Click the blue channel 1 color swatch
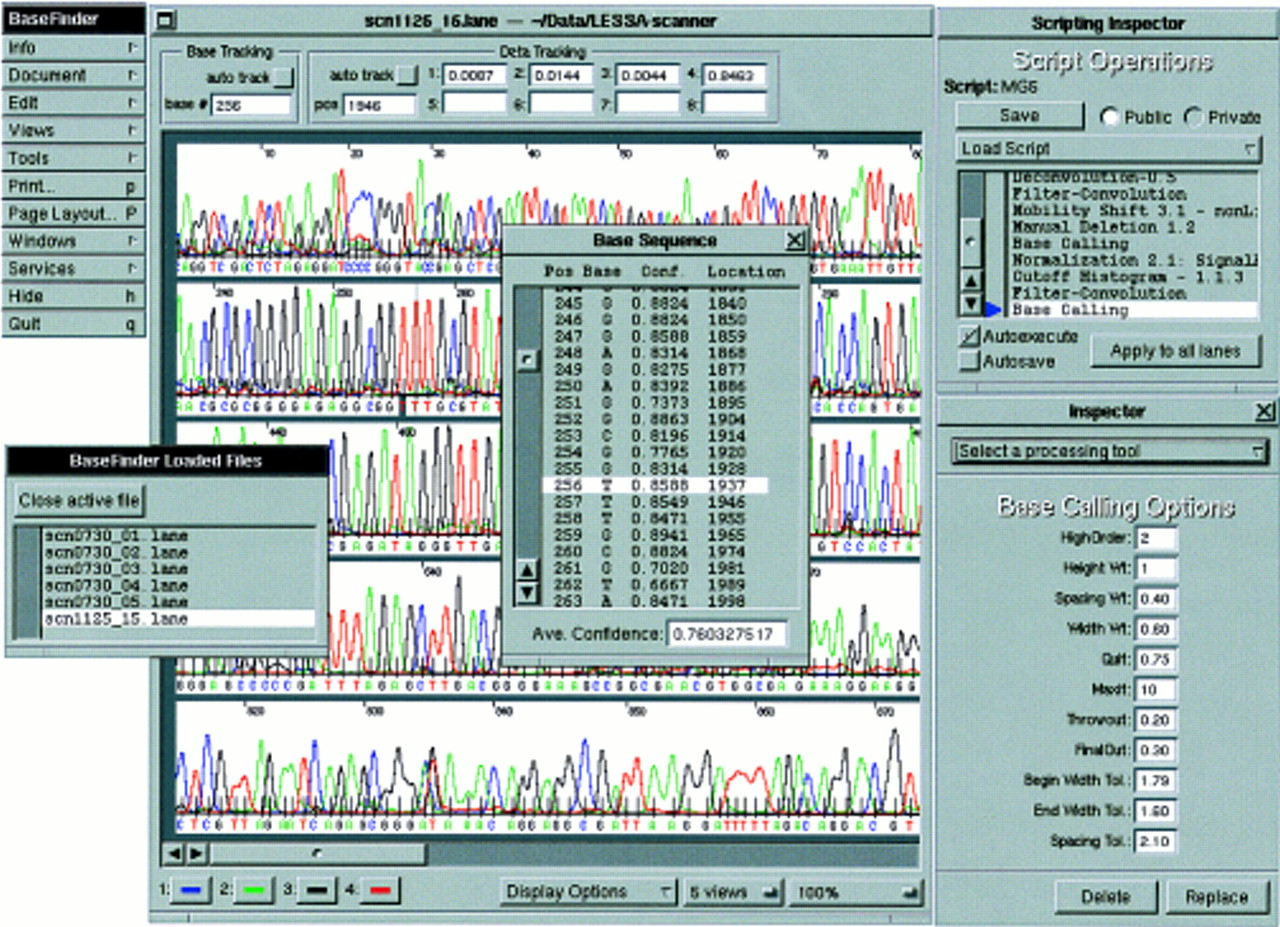The height and width of the screenshot is (927, 1280). click(x=193, y=890)
